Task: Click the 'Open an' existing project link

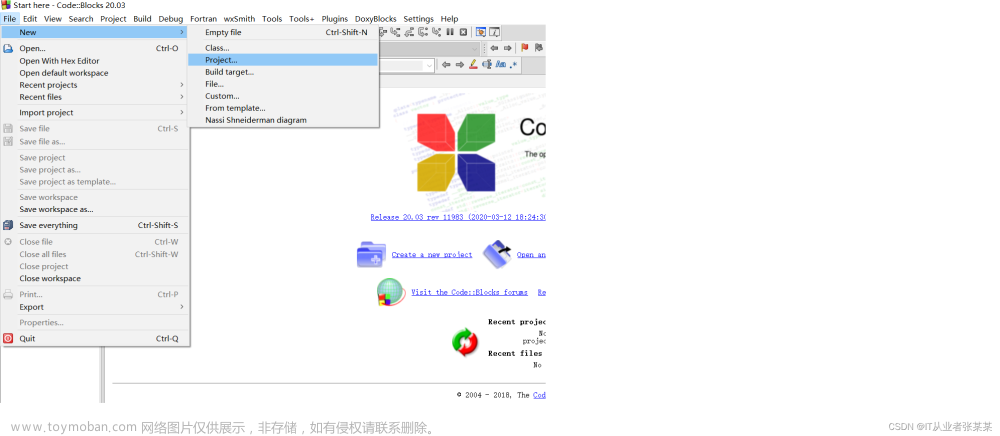Action: click(531, 254)
